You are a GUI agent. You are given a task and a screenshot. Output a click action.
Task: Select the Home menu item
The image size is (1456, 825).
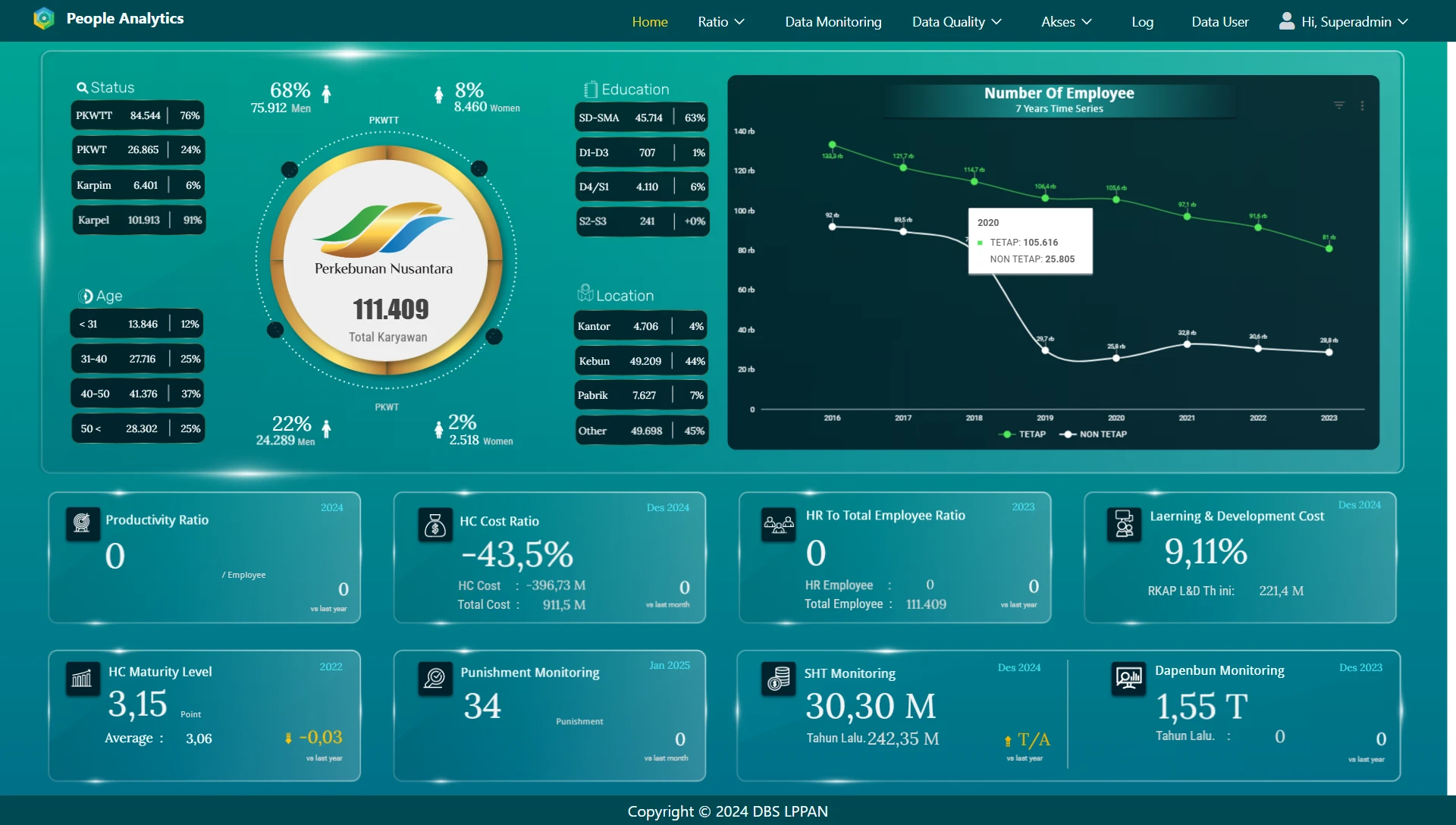pos(649,21)
